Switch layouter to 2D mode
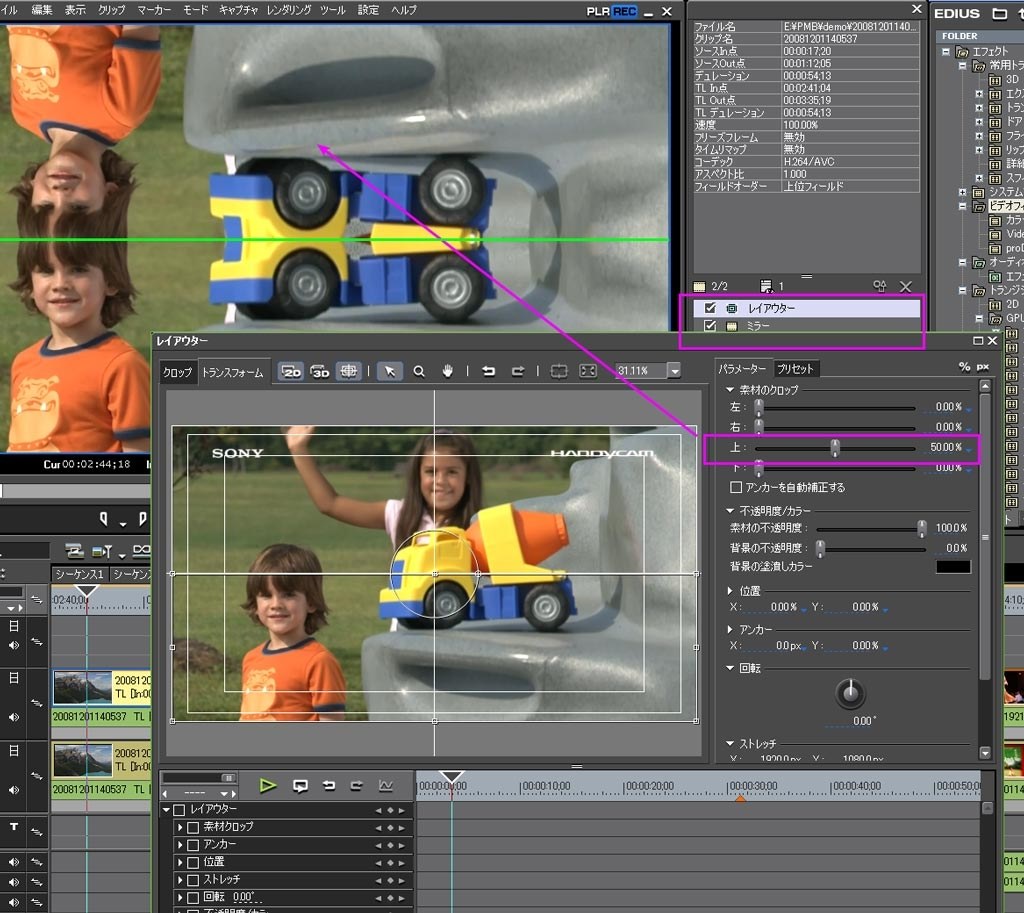Viewport: 1024px width, 913px height. tap(291, 371)
